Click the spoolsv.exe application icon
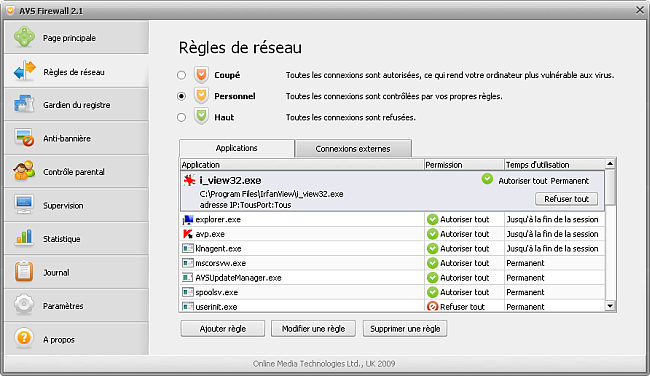Viewport: 650px width, 376px height. (x=188, y=292)
